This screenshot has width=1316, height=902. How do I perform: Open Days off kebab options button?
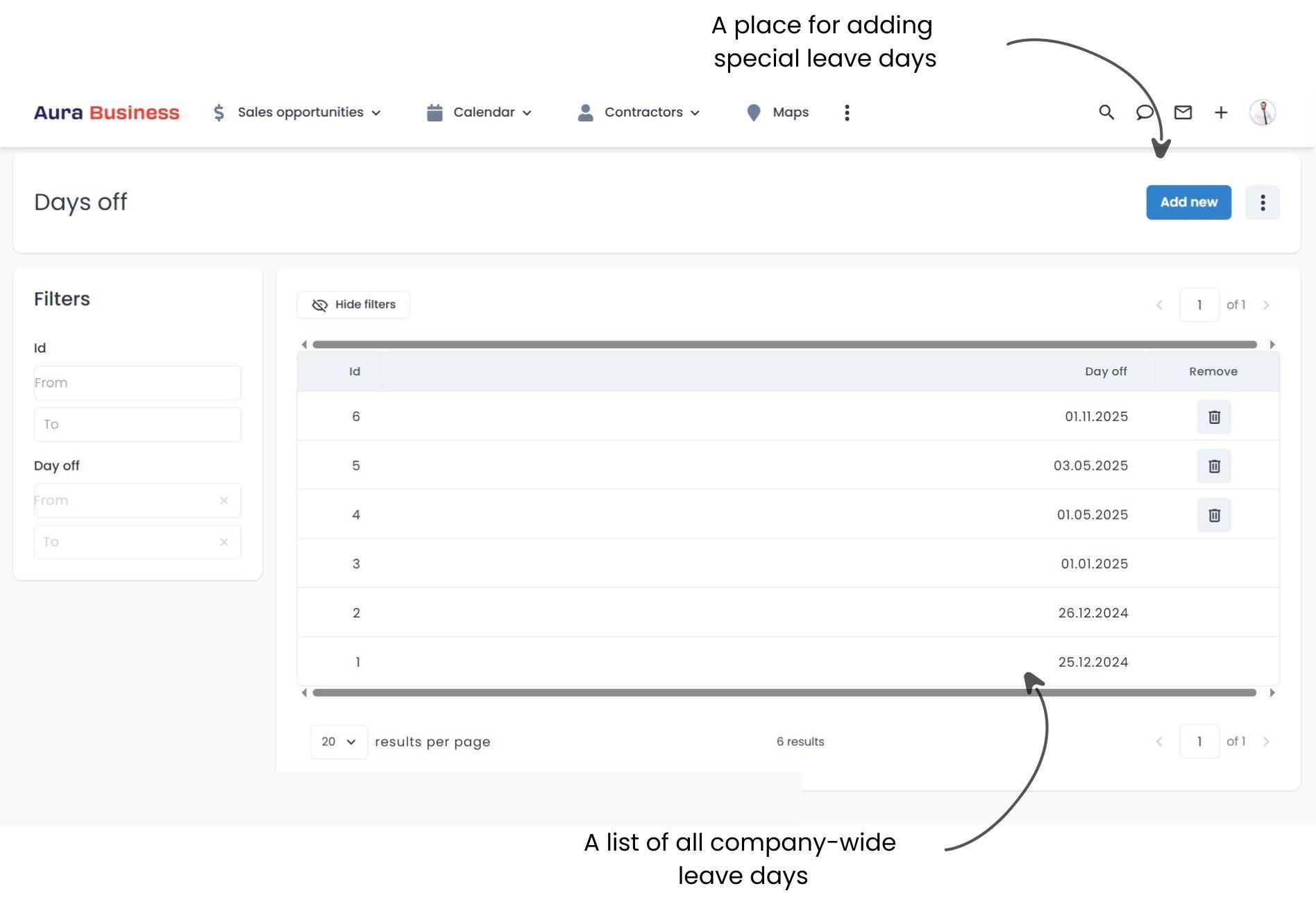pyautogui.click(x=1262, y=203)
